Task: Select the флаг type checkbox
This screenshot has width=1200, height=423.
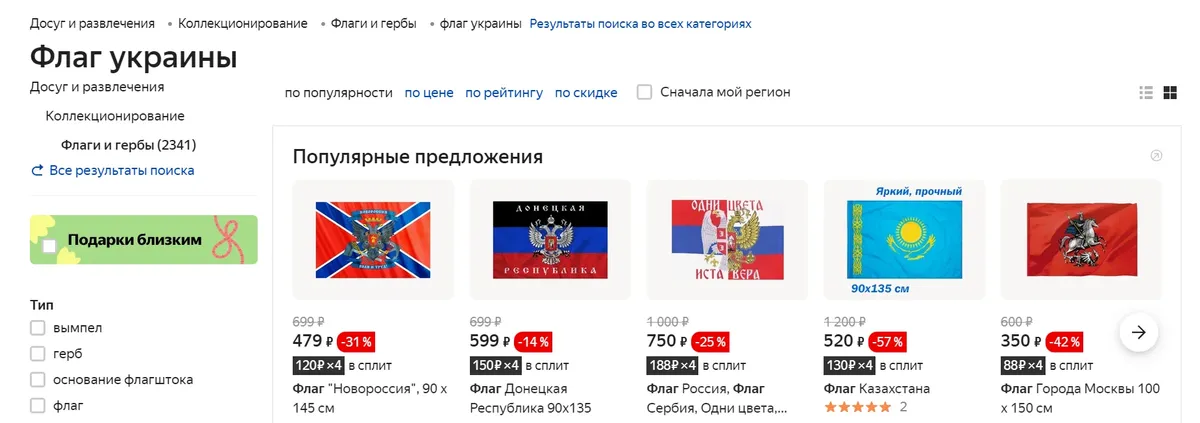Action: (38, 406)
